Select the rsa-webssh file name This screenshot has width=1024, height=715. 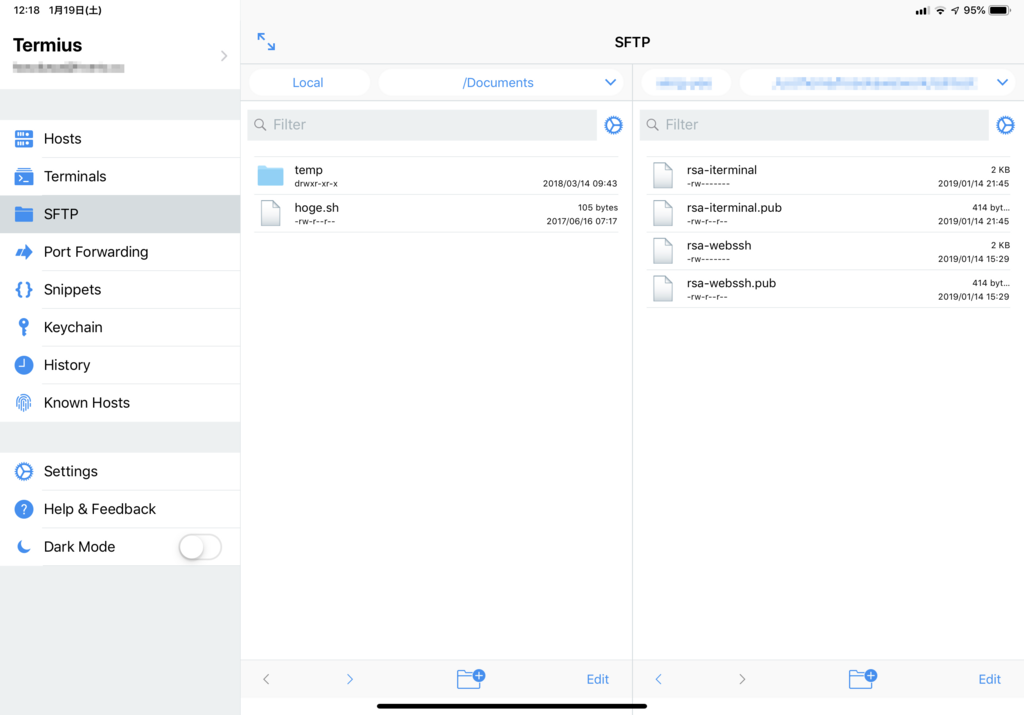click(719, 246)
